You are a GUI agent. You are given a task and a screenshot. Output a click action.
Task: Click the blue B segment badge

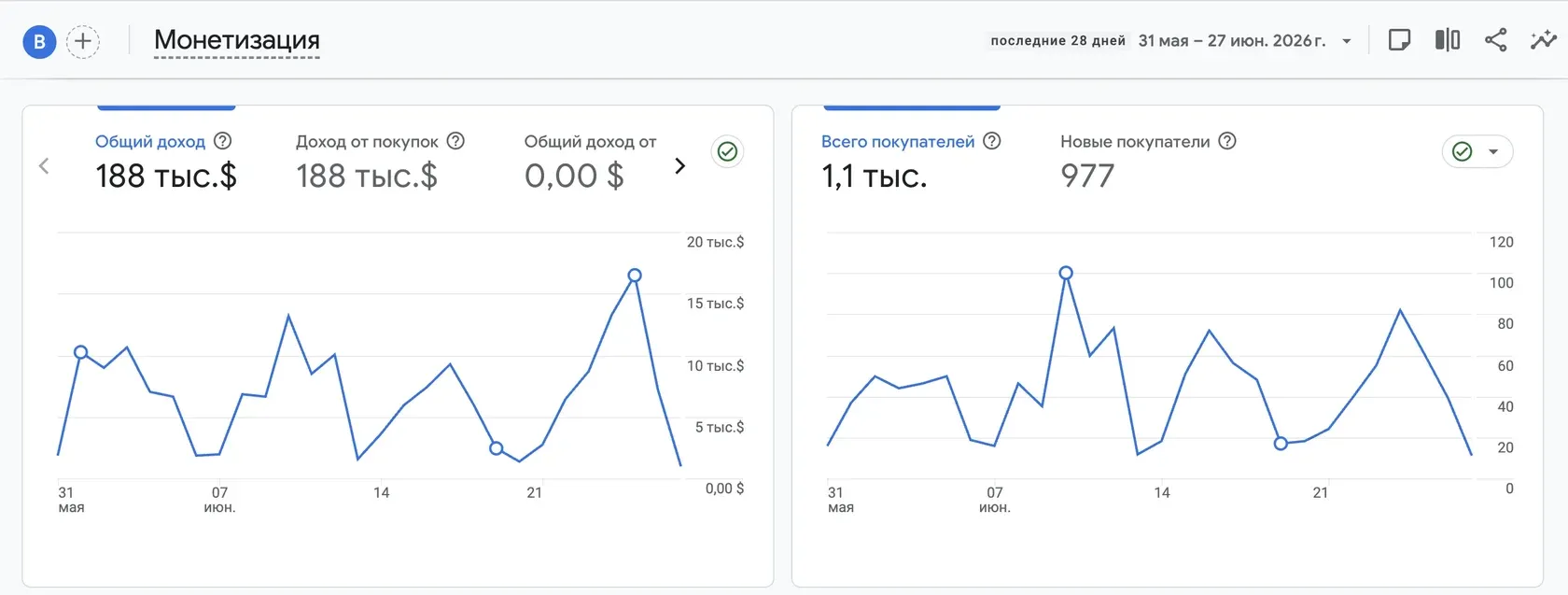[x=39, y=41]
